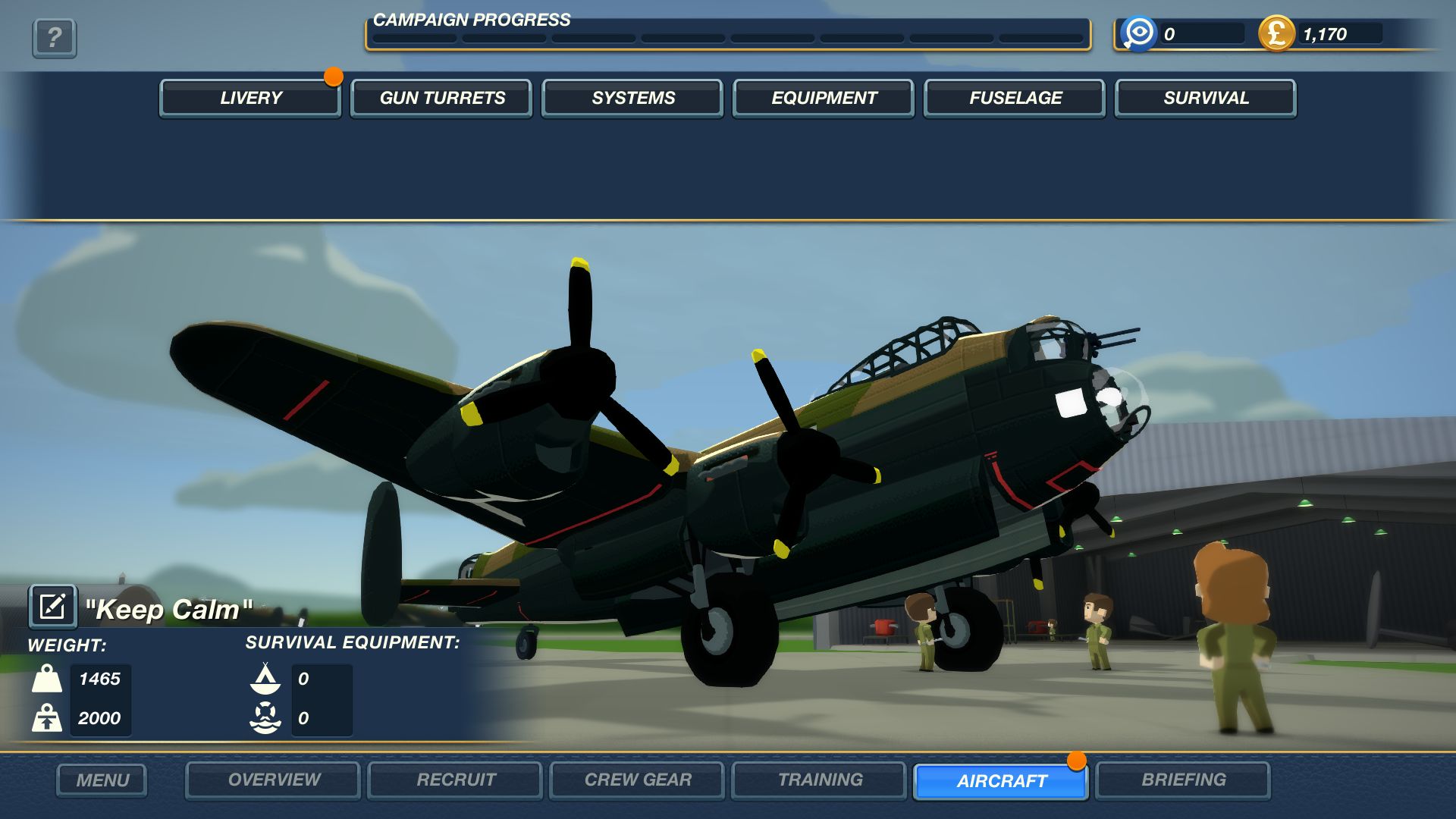Click the lifebuoy sea survival icon
Image resolution: width=1456 pixels, height=819 pixels.
(265, 717)
